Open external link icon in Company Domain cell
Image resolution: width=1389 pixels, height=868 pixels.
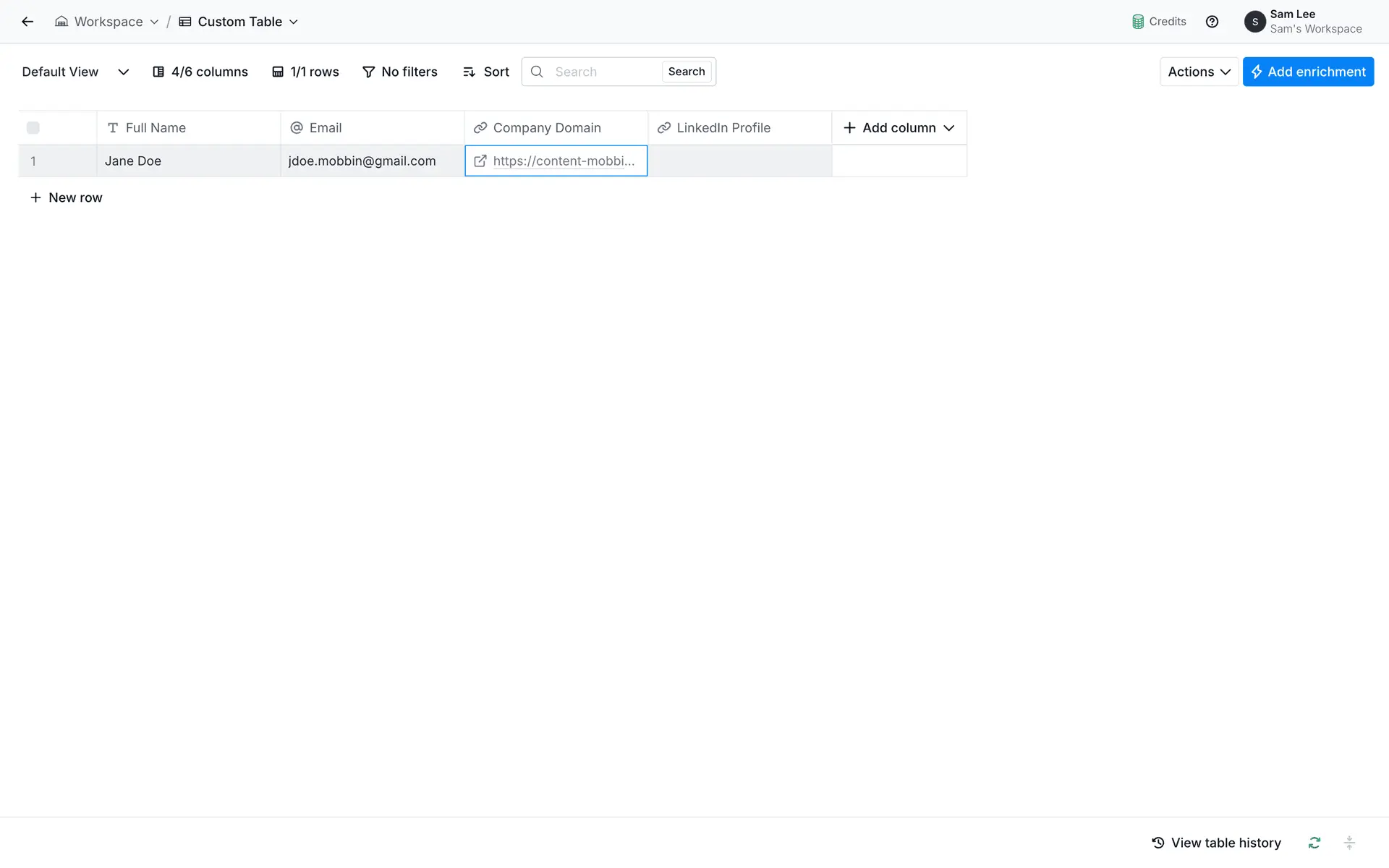point(480,161)
